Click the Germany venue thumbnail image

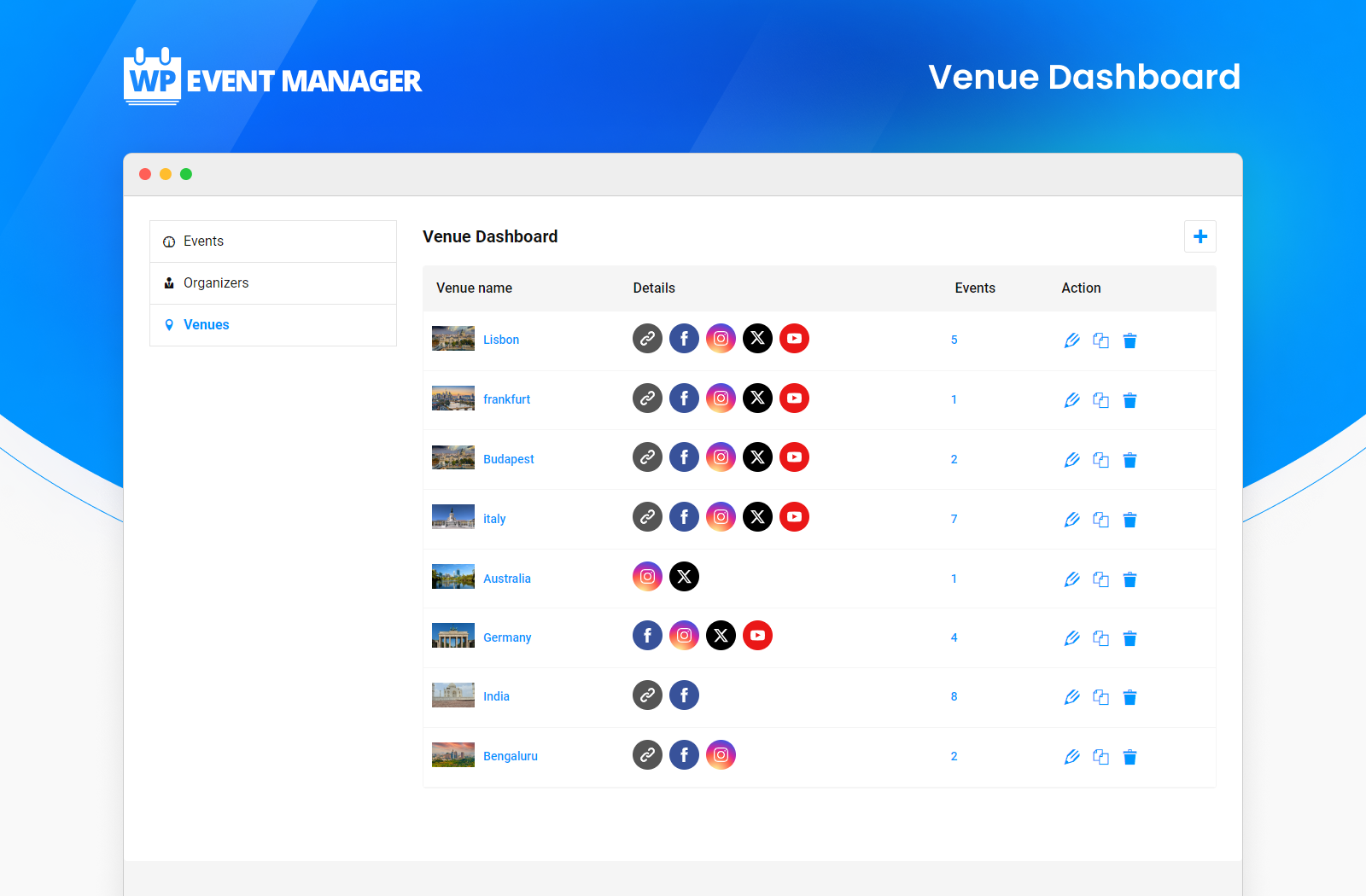pyautogui.click(x=453, y=636)
